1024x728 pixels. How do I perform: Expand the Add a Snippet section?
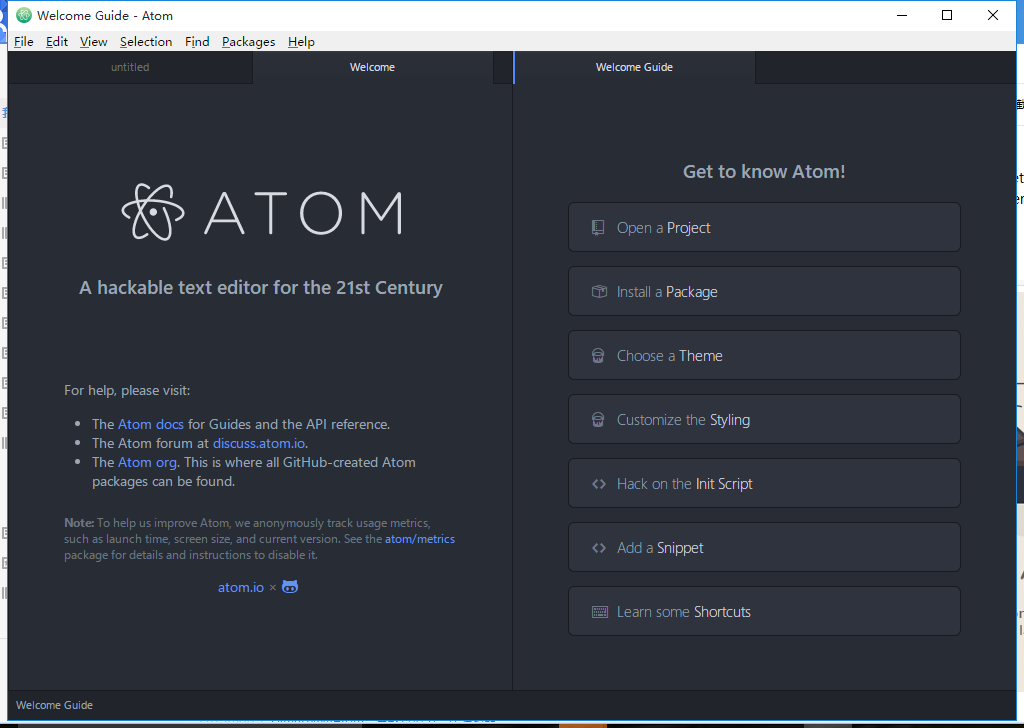pyautogui.click(x=764, y=547)
